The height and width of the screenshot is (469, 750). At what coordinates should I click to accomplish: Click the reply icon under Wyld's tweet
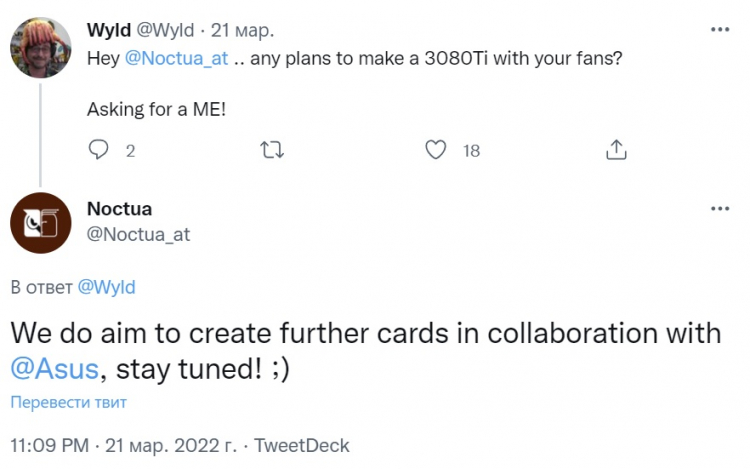point(98,150)
